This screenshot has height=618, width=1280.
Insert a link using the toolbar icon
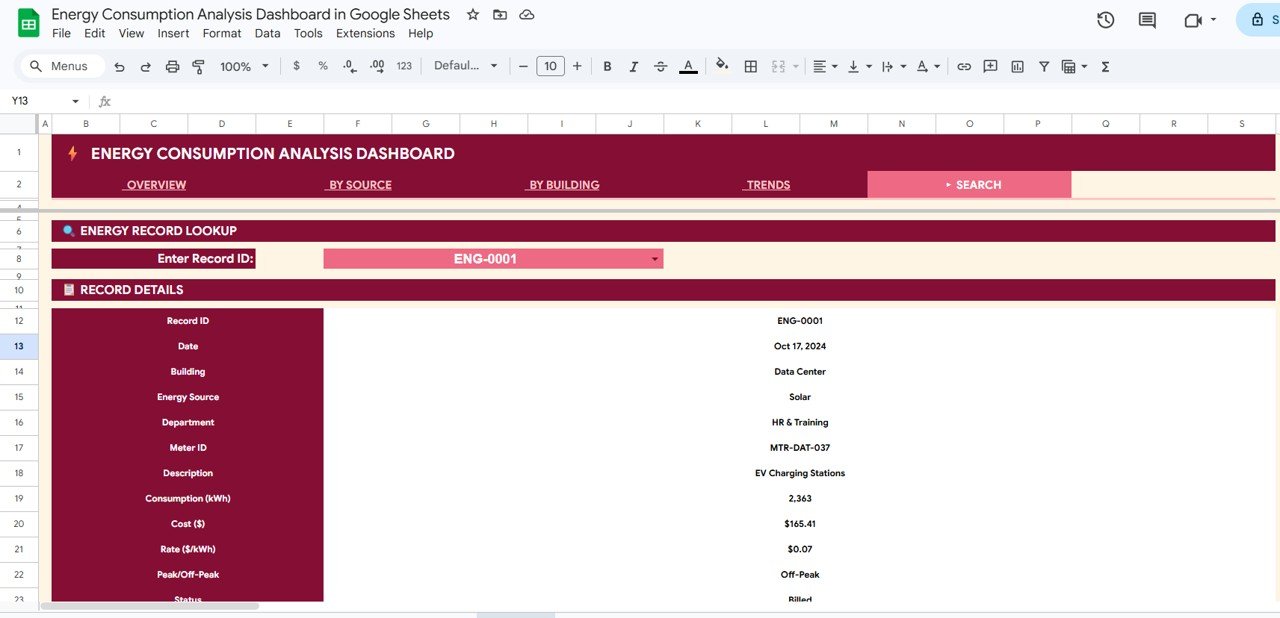click(963, 66)
